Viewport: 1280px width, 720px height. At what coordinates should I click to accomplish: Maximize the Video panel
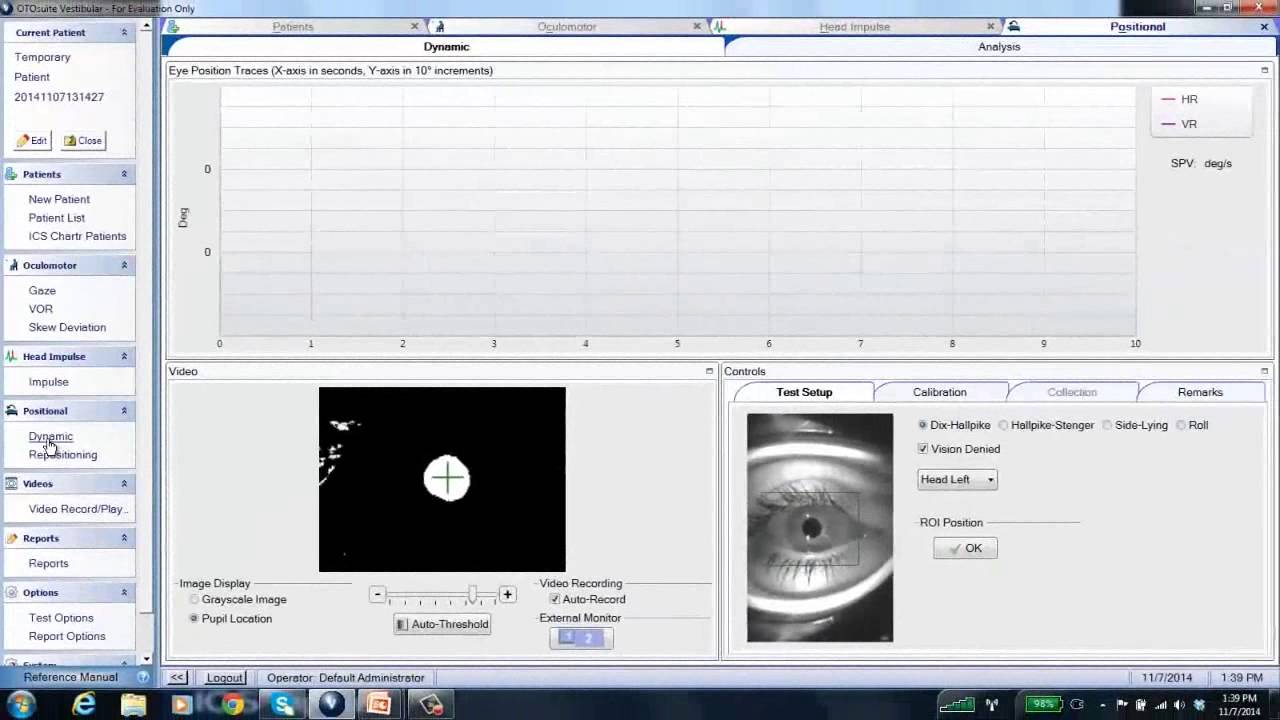(x=709, y=371)
